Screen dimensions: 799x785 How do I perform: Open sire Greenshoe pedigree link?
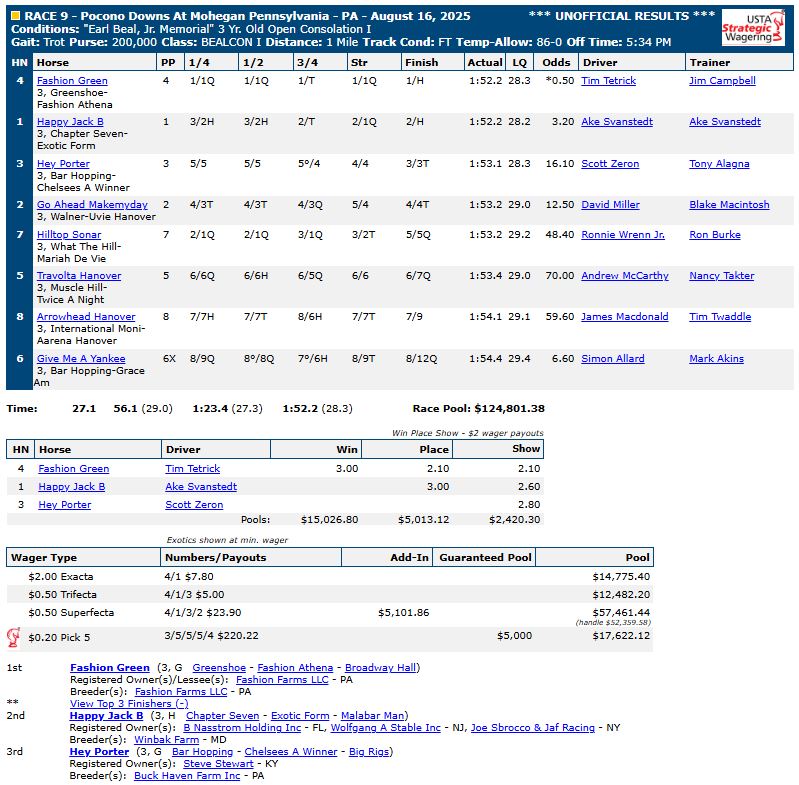pyautogui.click(x=219, y=668)
